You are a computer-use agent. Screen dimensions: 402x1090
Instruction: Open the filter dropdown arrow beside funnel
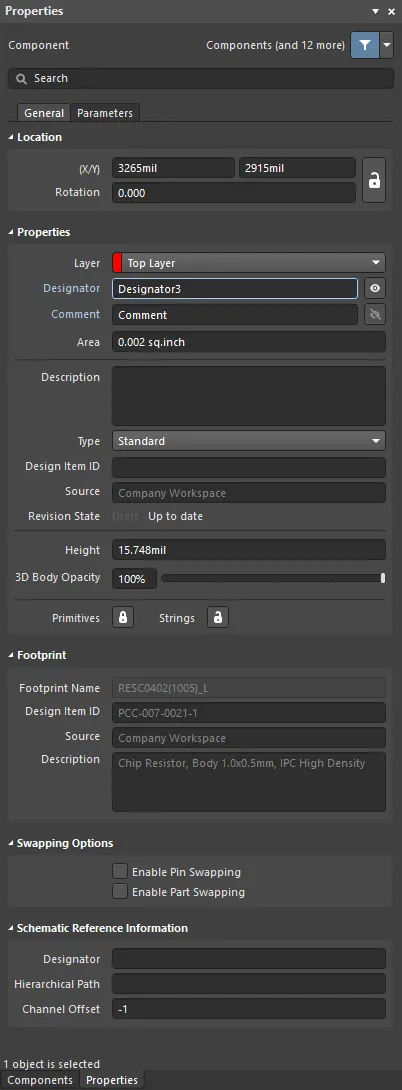click(387, 45)
